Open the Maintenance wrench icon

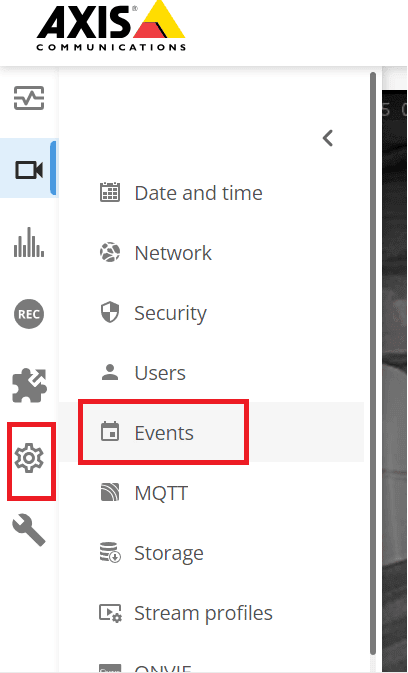29,531
